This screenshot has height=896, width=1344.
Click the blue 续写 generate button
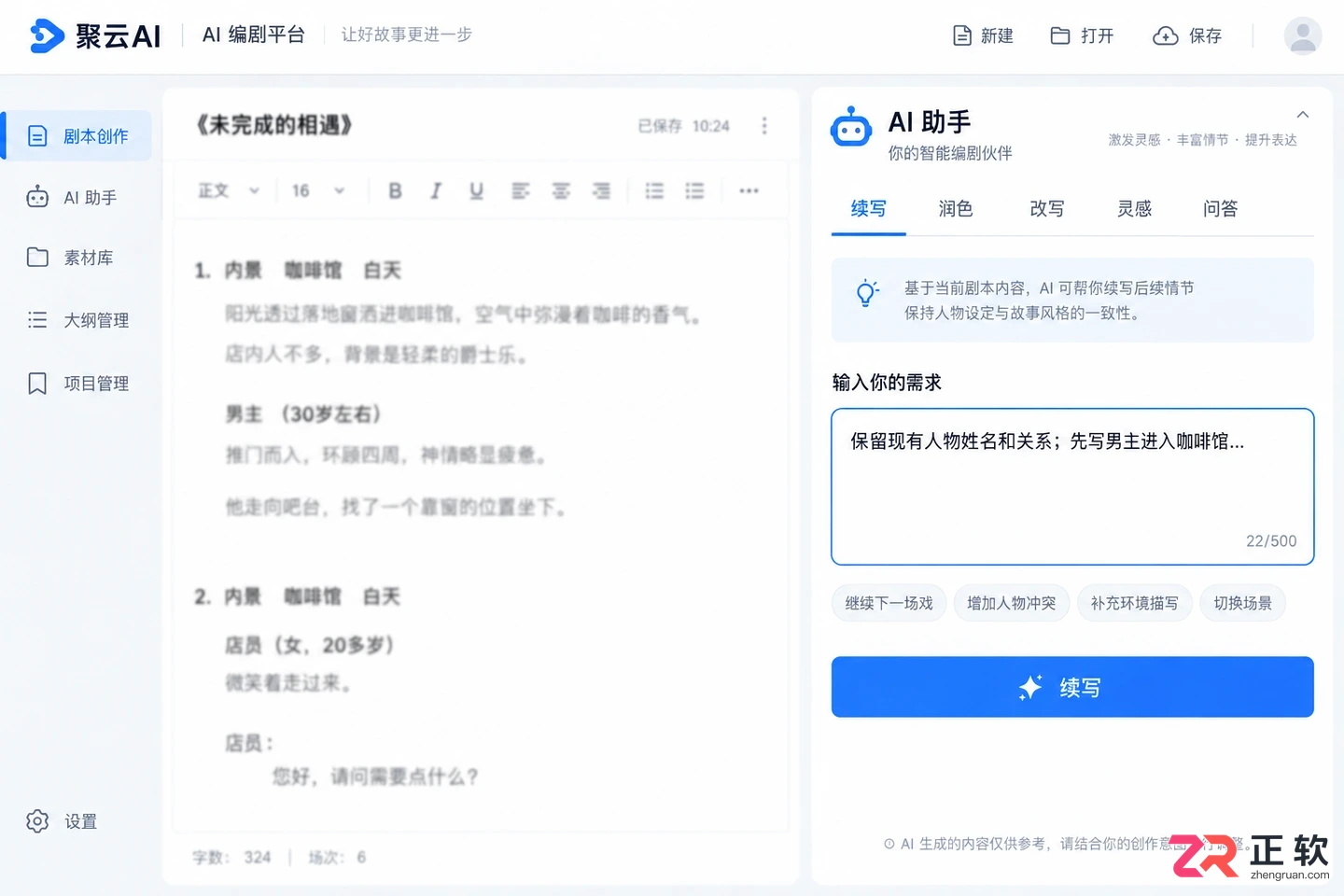click(x=1072, y=687)
